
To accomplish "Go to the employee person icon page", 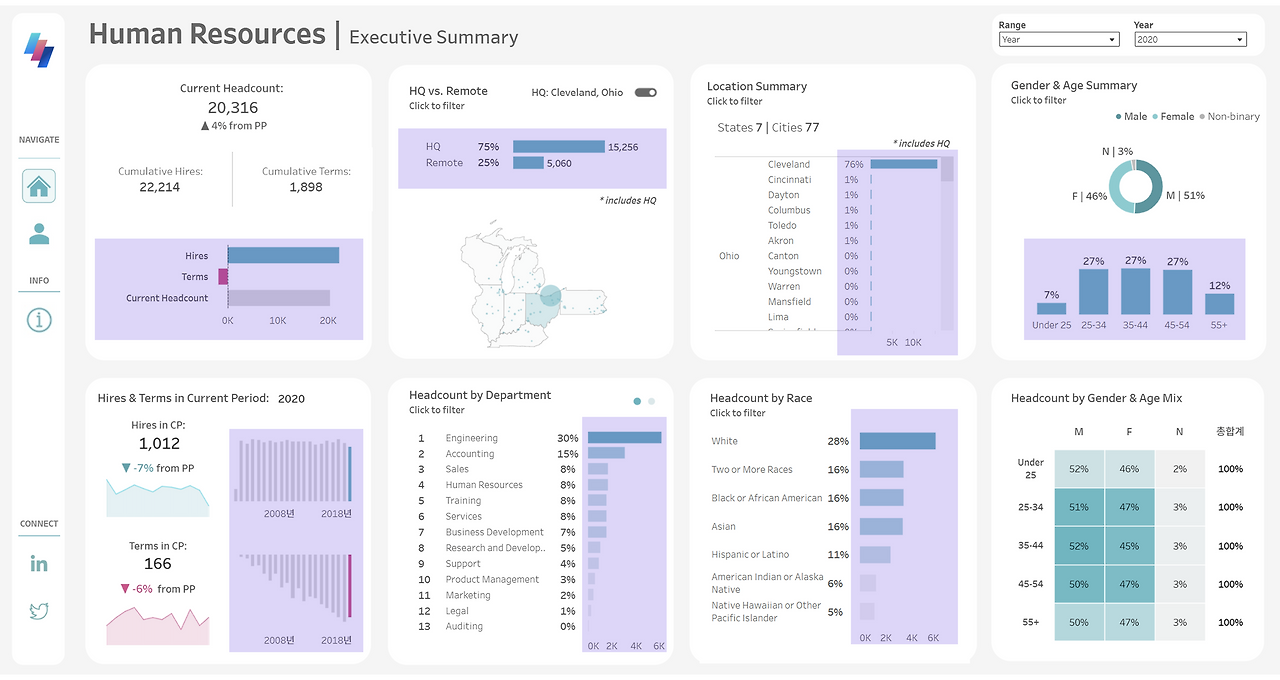I will 39,234.
